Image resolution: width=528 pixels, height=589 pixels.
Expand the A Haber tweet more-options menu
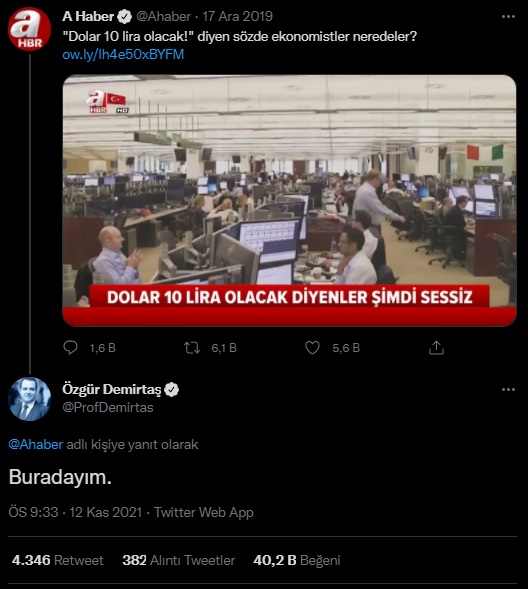pos(508,17)
